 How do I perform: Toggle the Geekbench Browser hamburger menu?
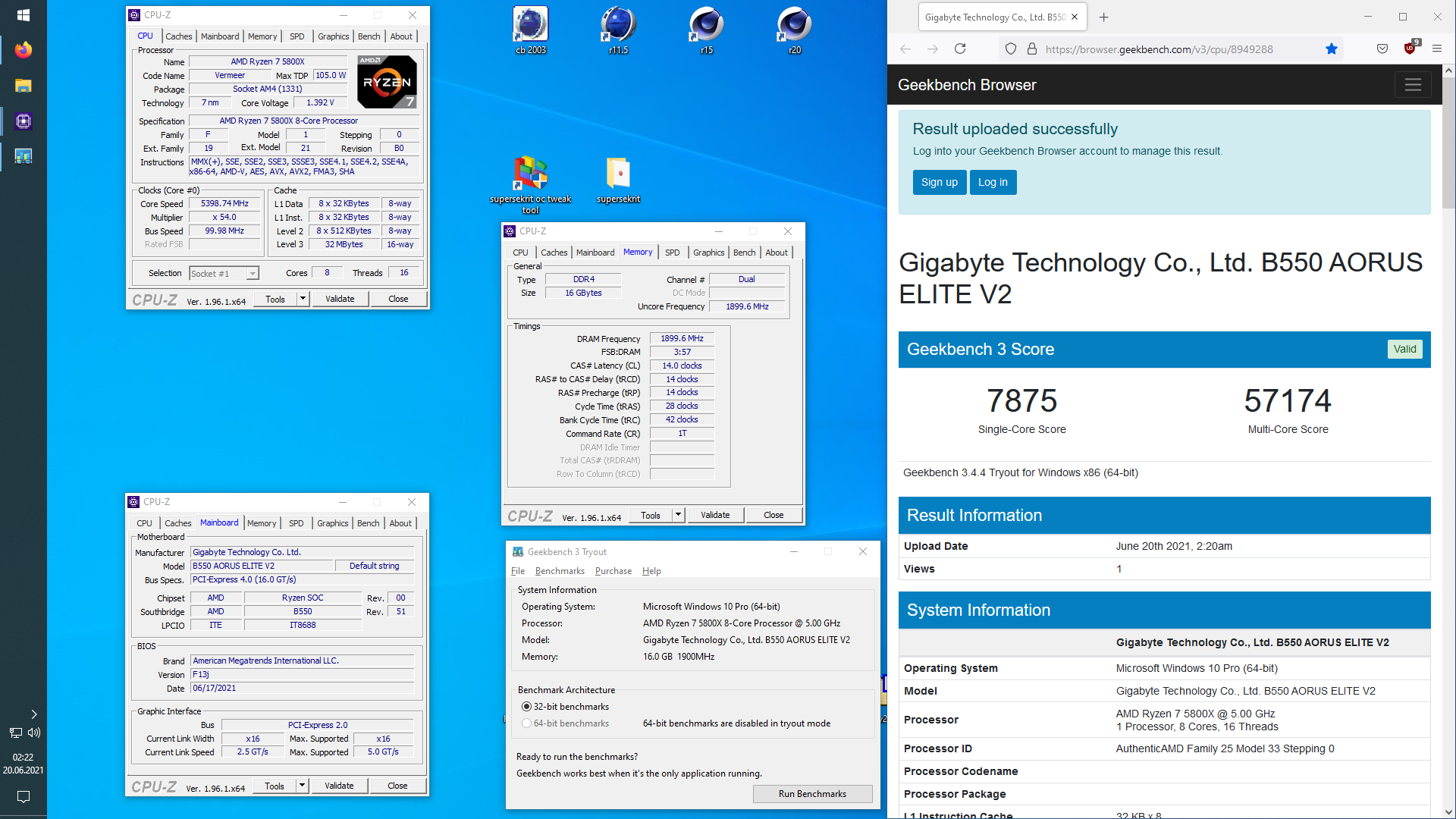(x=1413, y=85)
